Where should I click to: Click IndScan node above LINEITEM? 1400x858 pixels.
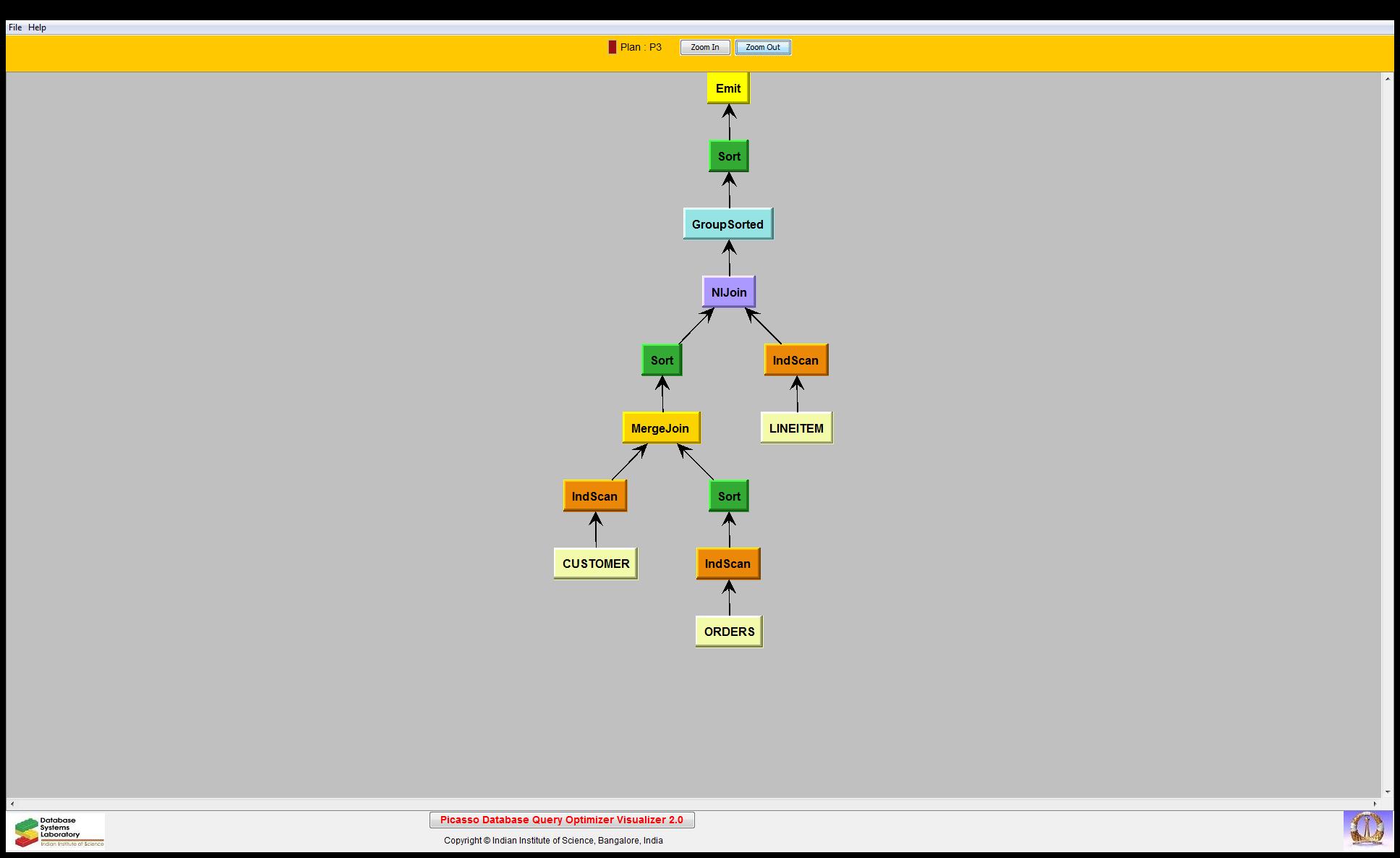tap(795, 360)
